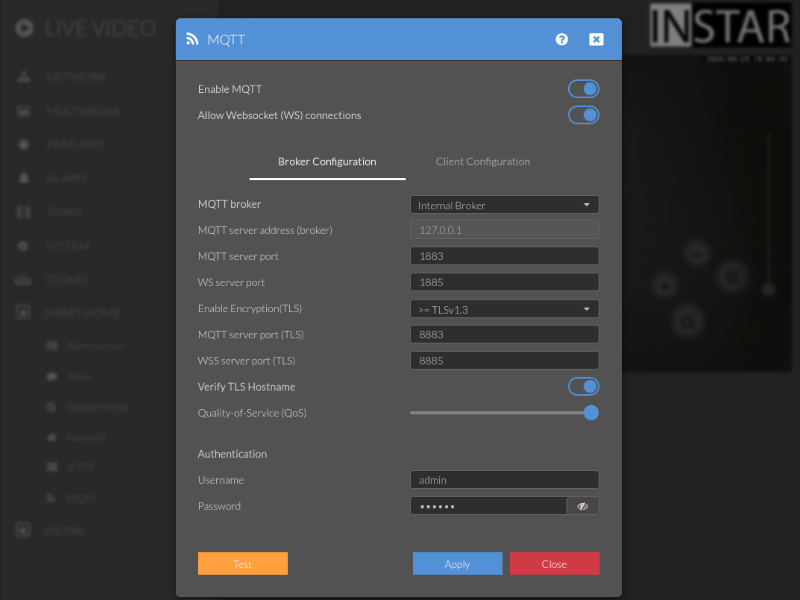Click the INSTAR logo at top right
The height and width of the screenshot is (600, 800).
(x=720, y=26)
